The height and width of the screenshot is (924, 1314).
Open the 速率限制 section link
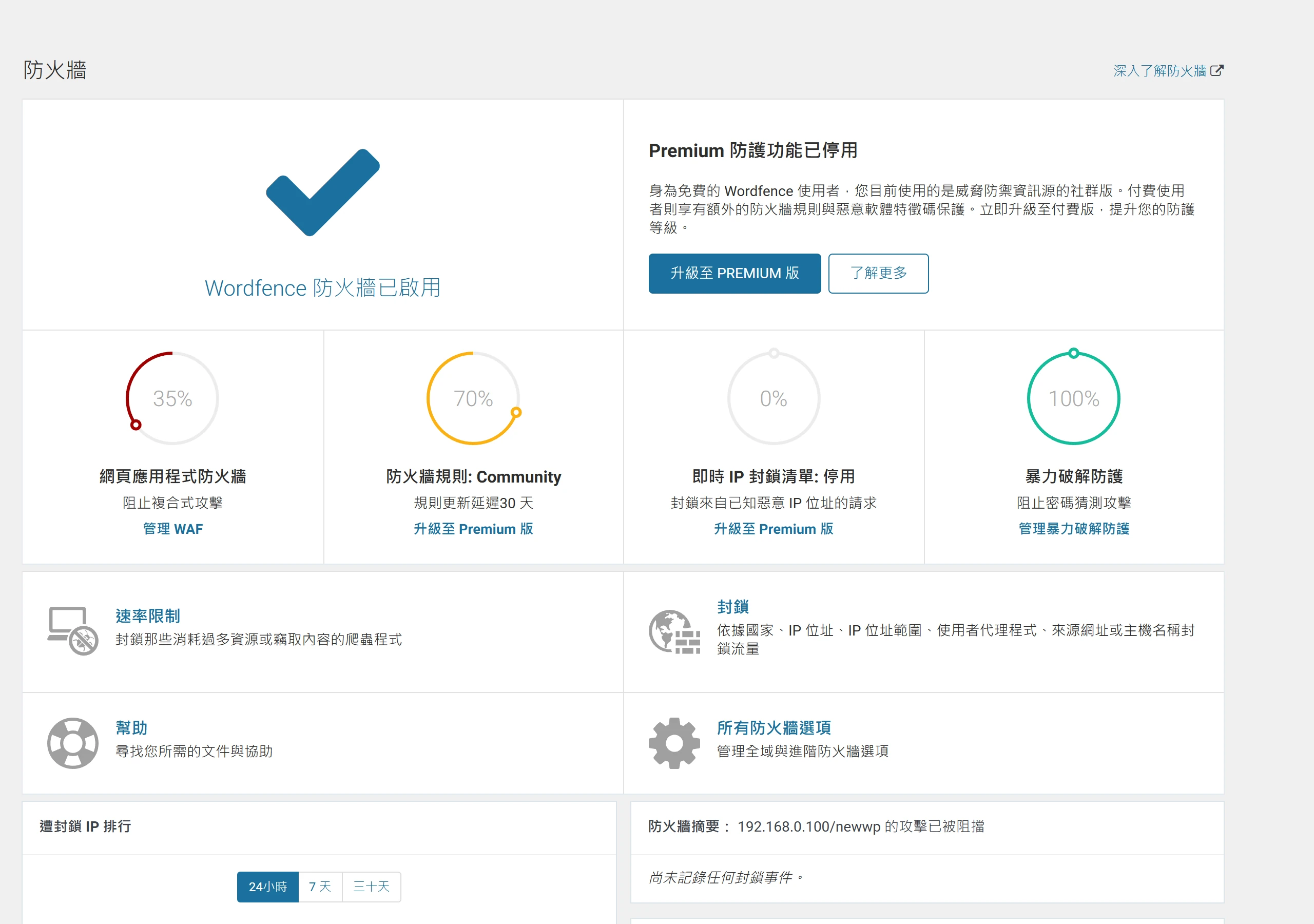[x=148, y=615]
